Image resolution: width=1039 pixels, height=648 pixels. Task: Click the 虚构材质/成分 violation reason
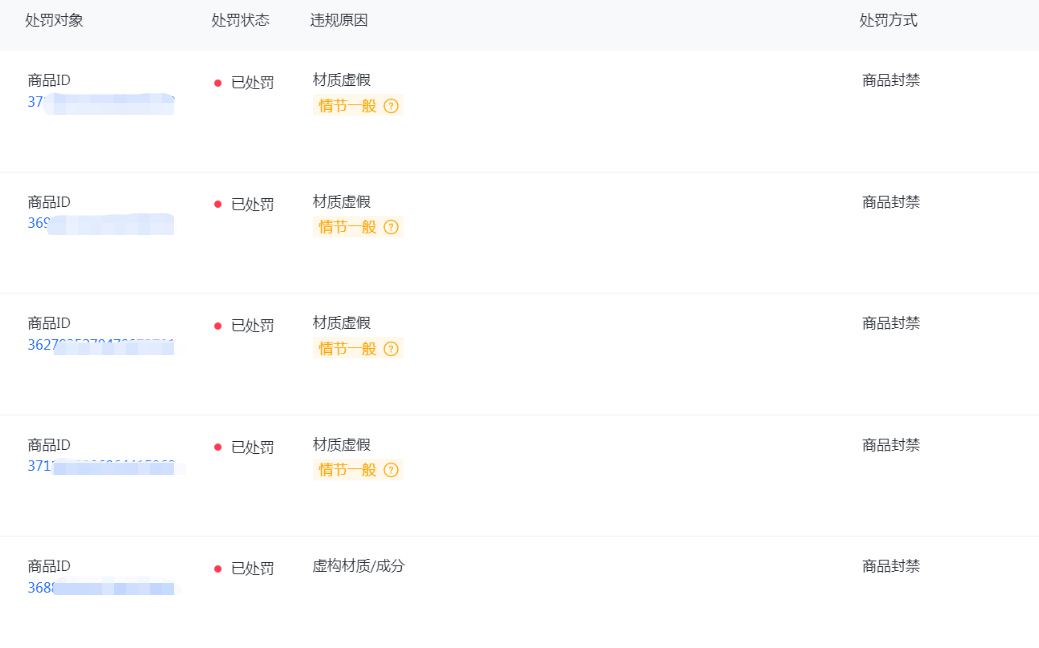point(358,566)
